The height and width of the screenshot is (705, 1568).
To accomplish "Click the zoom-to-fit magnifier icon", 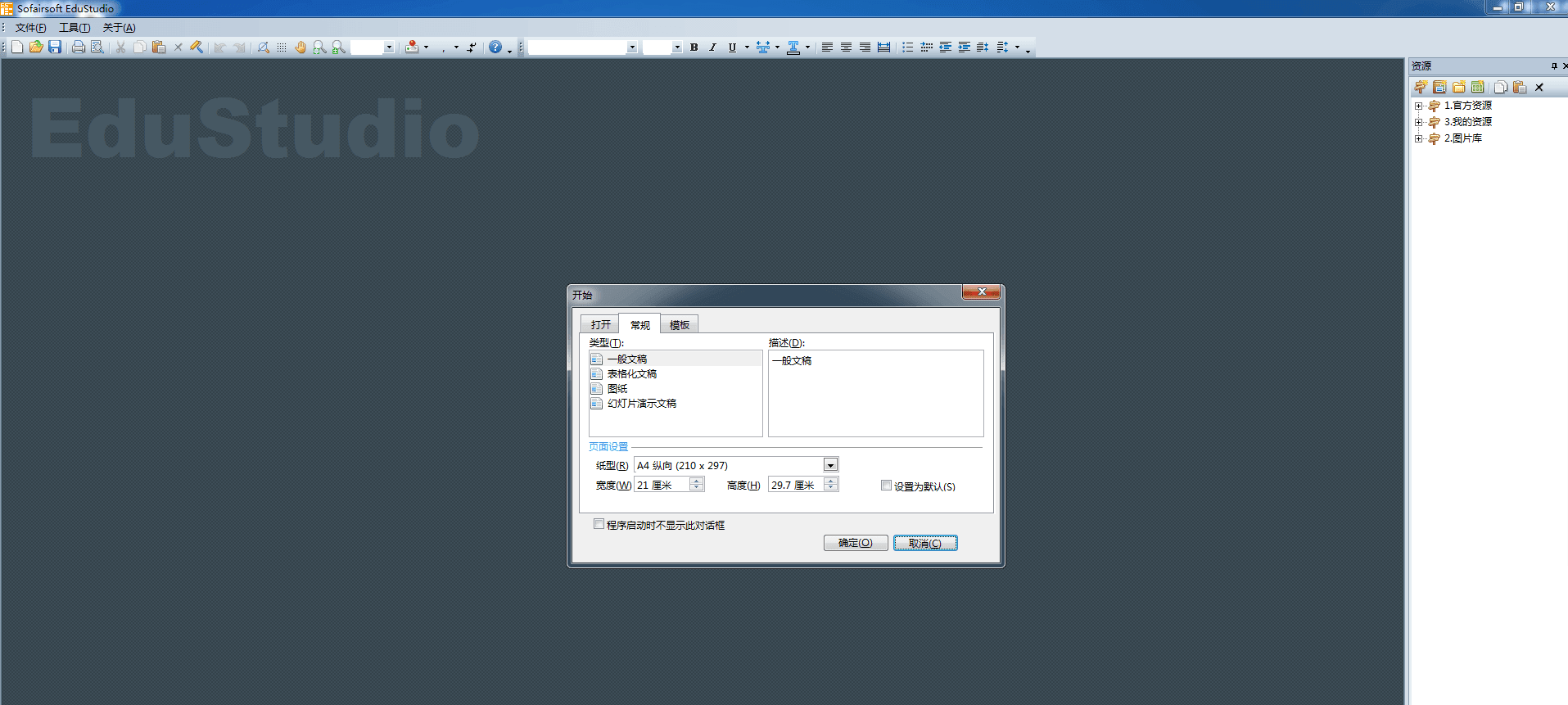I will pos(319,47).
